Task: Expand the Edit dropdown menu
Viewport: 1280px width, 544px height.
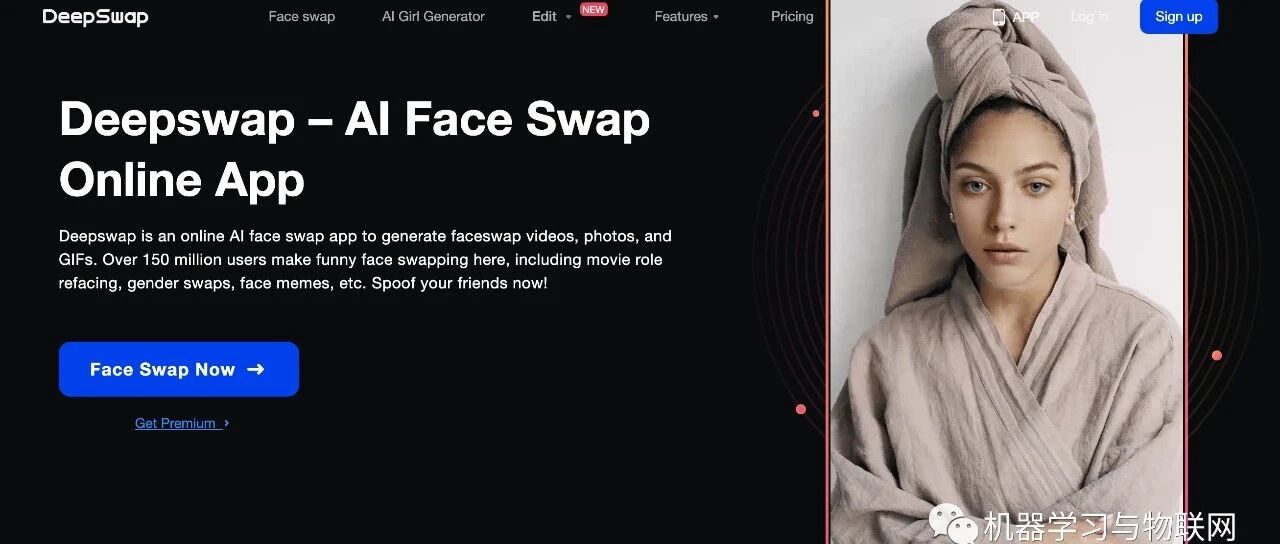Action: (552, 17)
